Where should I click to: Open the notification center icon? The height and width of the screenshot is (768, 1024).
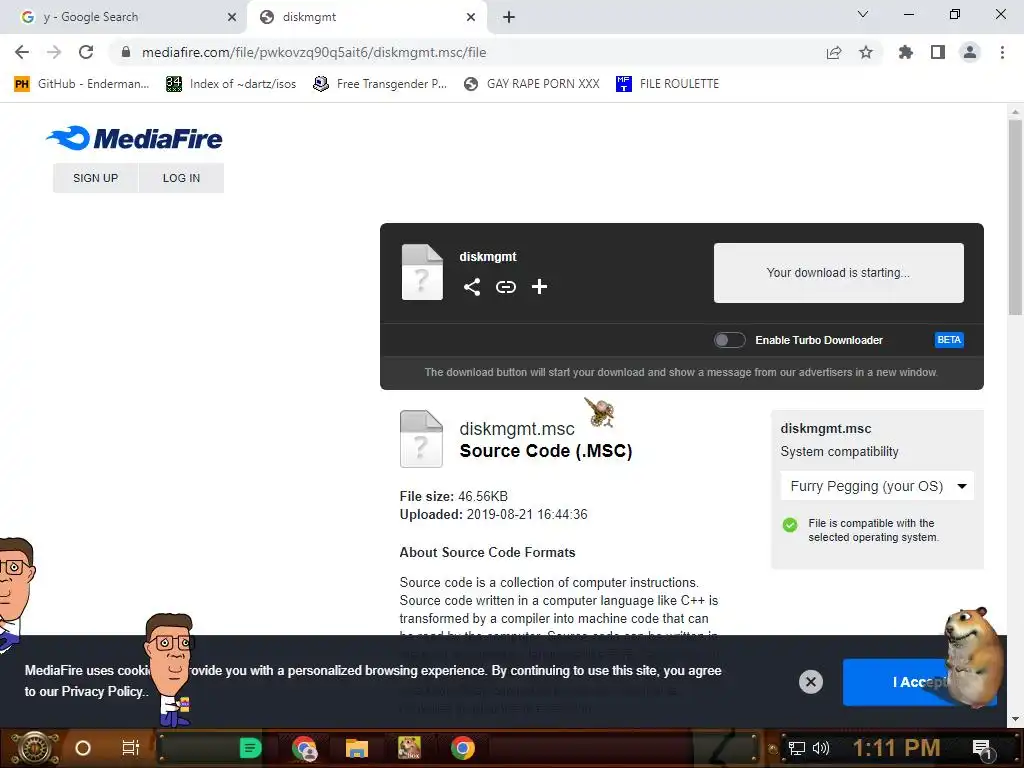point(982,749)
